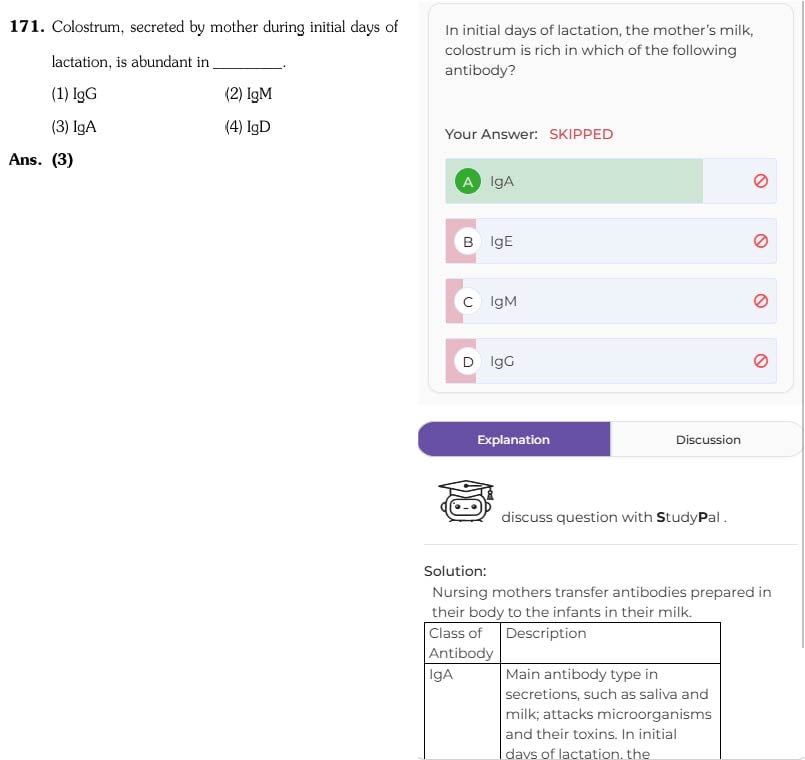
Task: Open the Explanation tab
Action: click(x=514, y=440)
